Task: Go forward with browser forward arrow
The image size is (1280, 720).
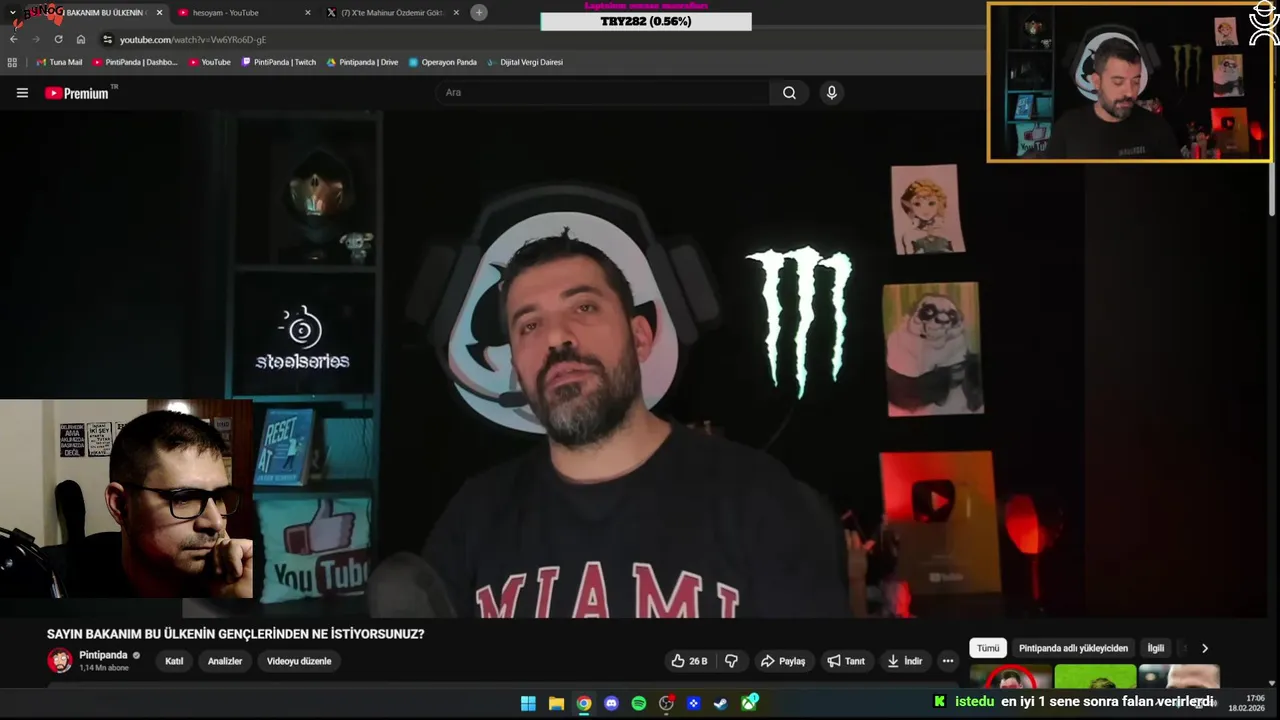Action: pyautogui.click(x=36, y=39)
